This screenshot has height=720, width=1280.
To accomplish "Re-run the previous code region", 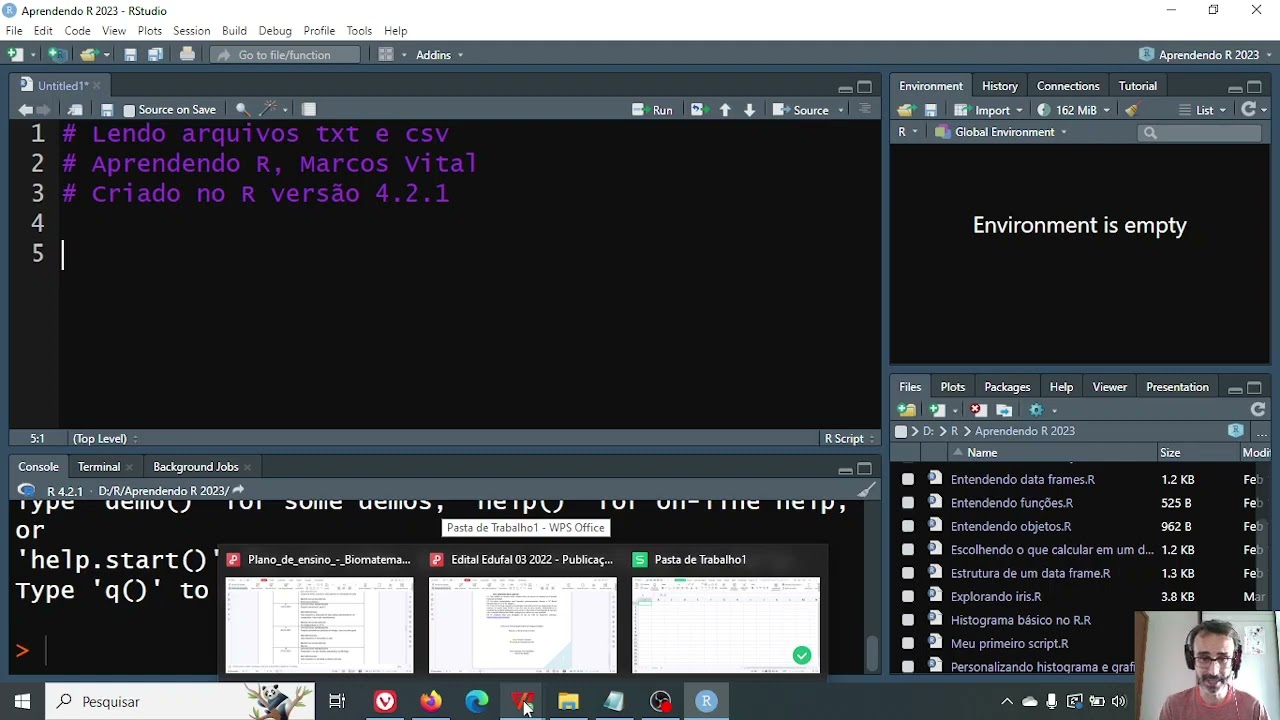I will tap(698, 110).
